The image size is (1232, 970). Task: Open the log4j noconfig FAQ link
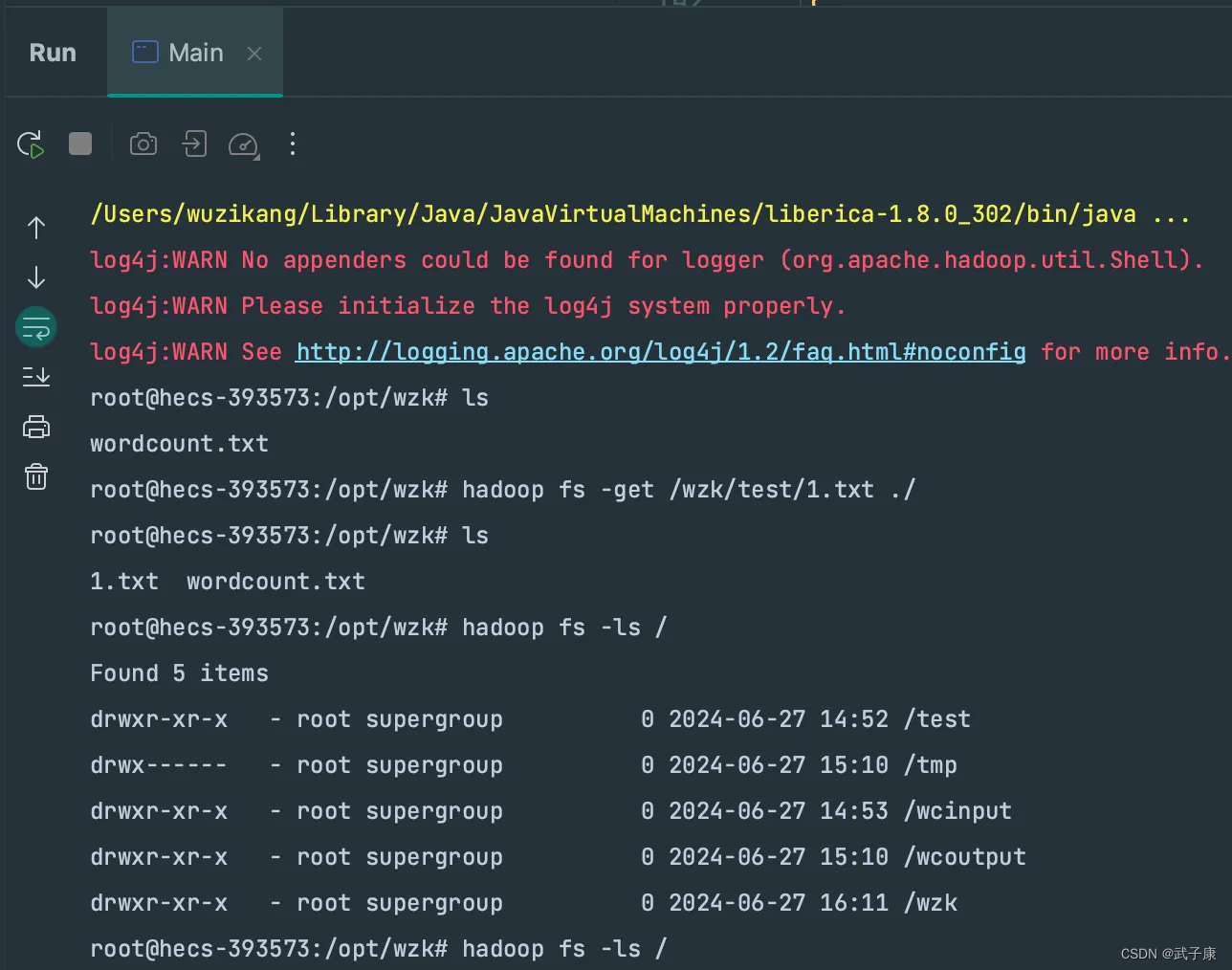(660, 351)
